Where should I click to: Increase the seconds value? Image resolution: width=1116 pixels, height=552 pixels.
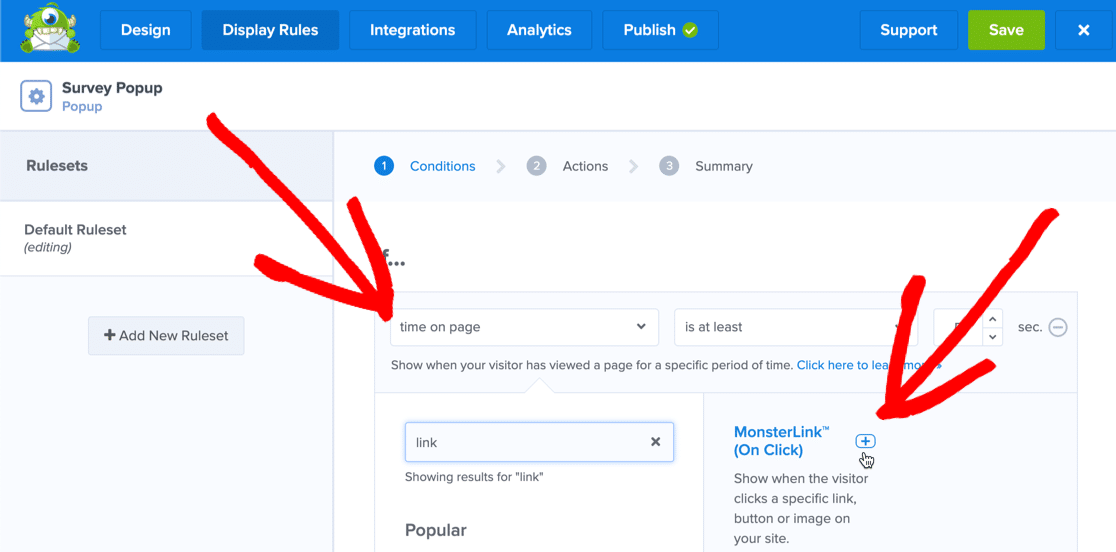994,318
